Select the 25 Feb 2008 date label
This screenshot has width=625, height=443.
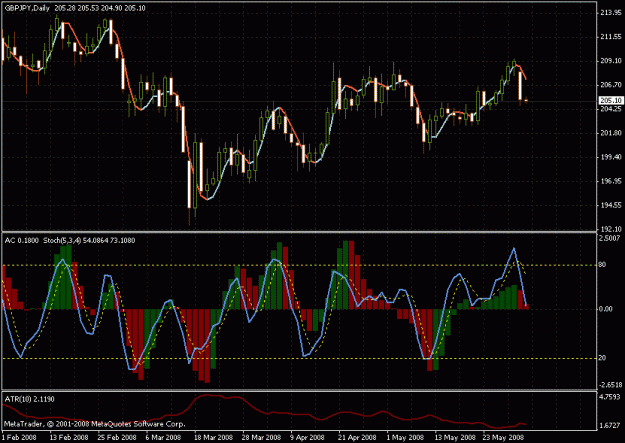click(117, 438)
